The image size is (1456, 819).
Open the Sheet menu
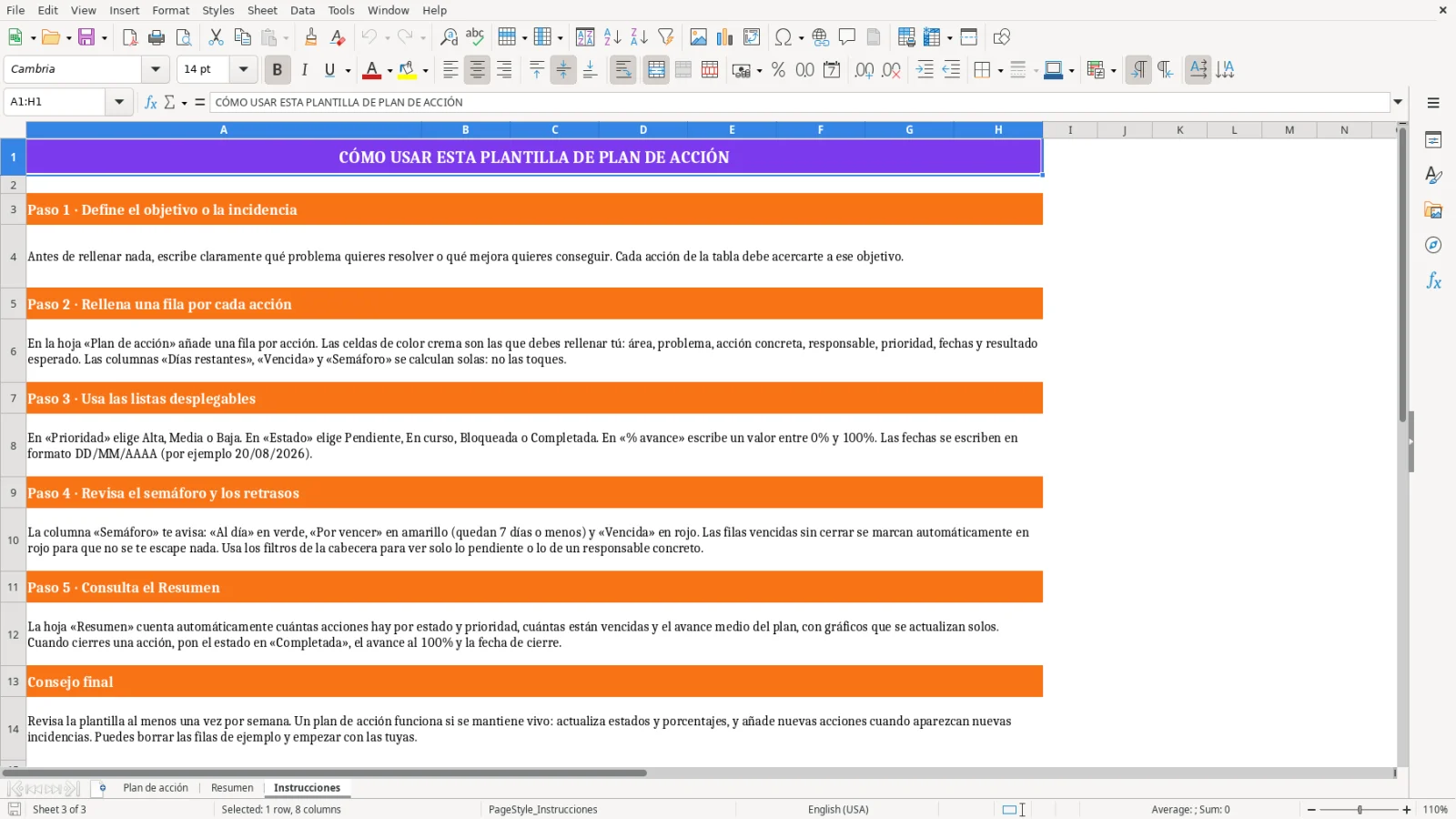[262, 10]
